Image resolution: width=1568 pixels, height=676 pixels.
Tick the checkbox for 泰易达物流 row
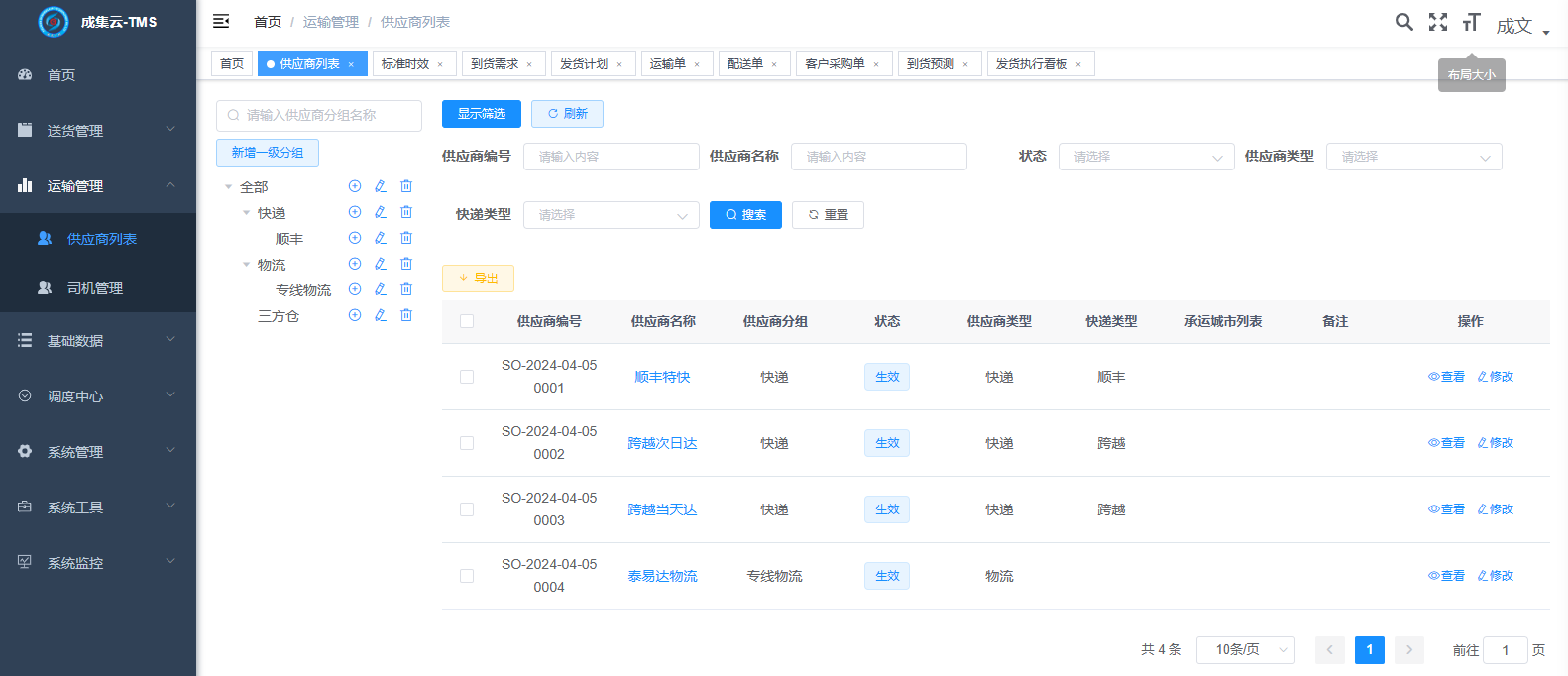[467, 576]
